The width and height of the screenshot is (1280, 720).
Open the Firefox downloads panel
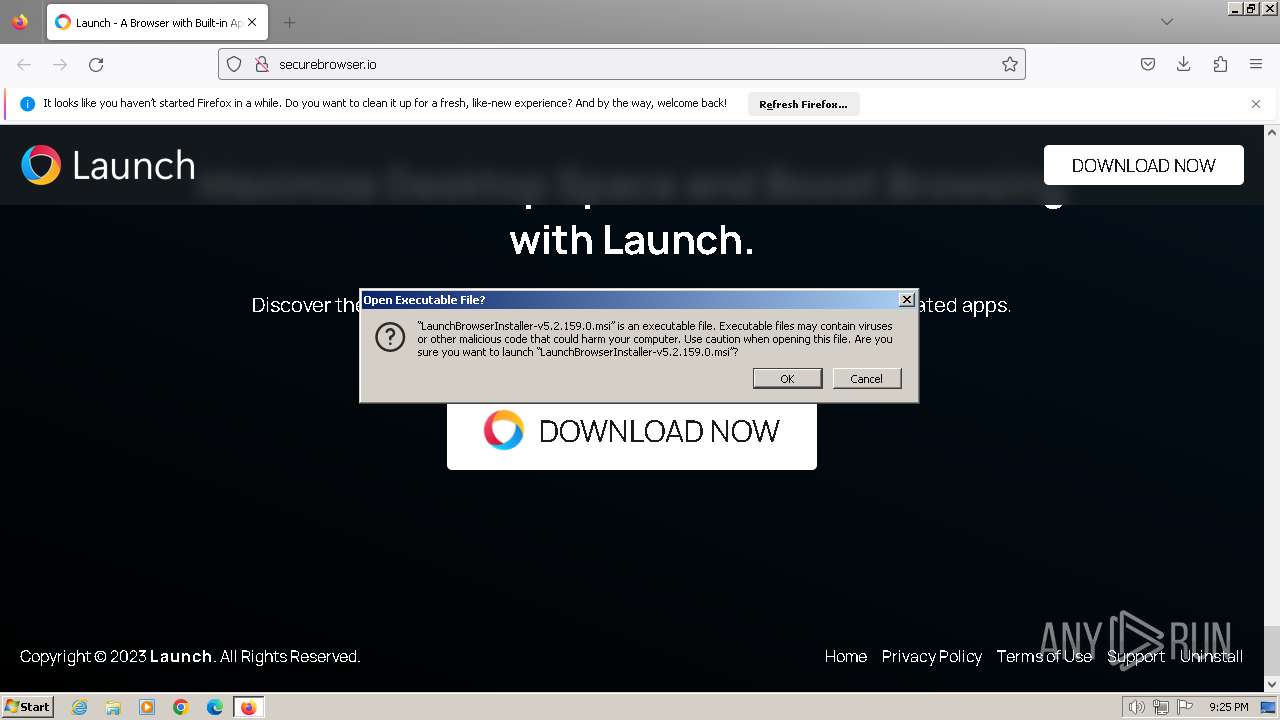point(1184,64)
